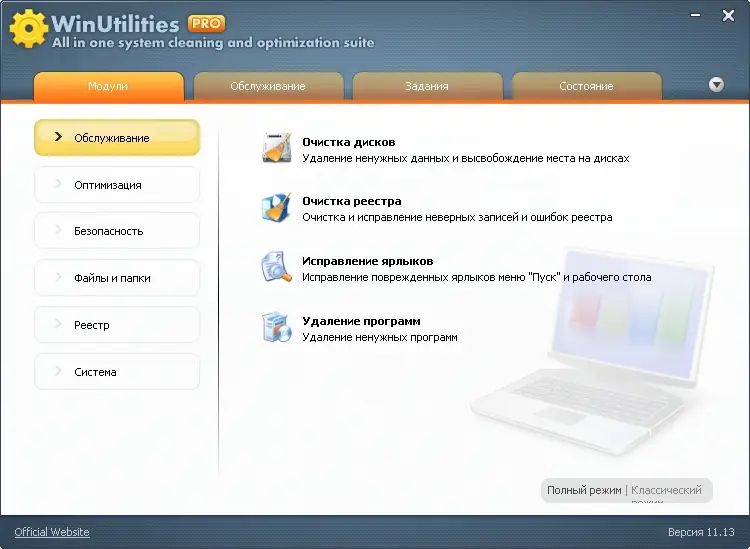Screen dimensions: 750x549
Task: Click the Удаление программ title
Action: click(x=362, y=321)
